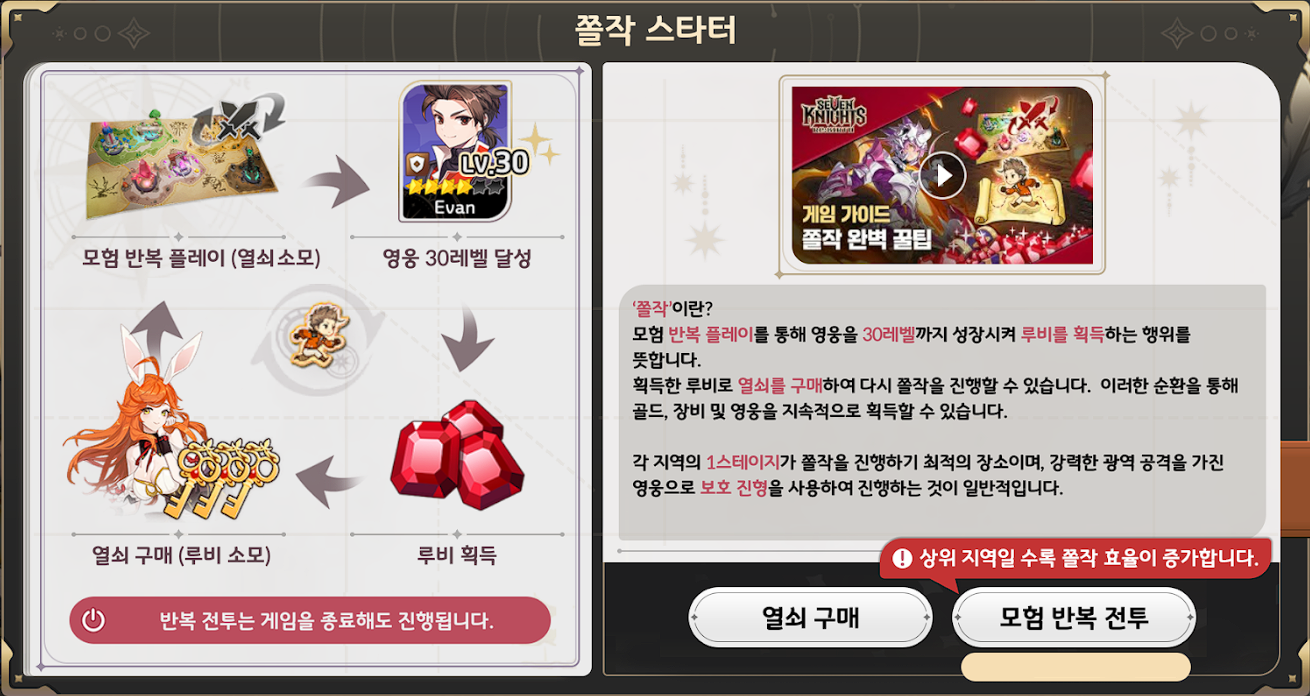
Task: Click the 열쇠 구매 button
Action: (x=810, y=618)
